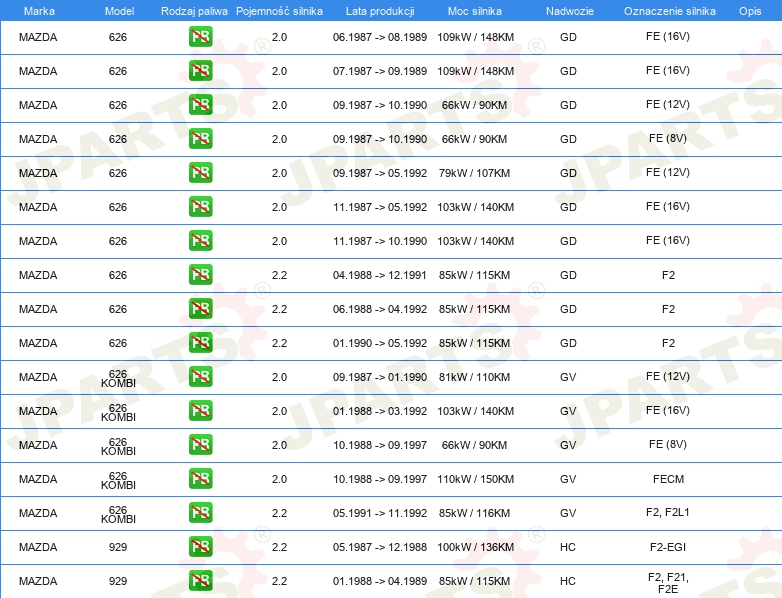Click petrol icon in the 79kW / 107KM row
Image resolution: width=782 pixels, height=598 pixels.
click(x=200, y=173)
